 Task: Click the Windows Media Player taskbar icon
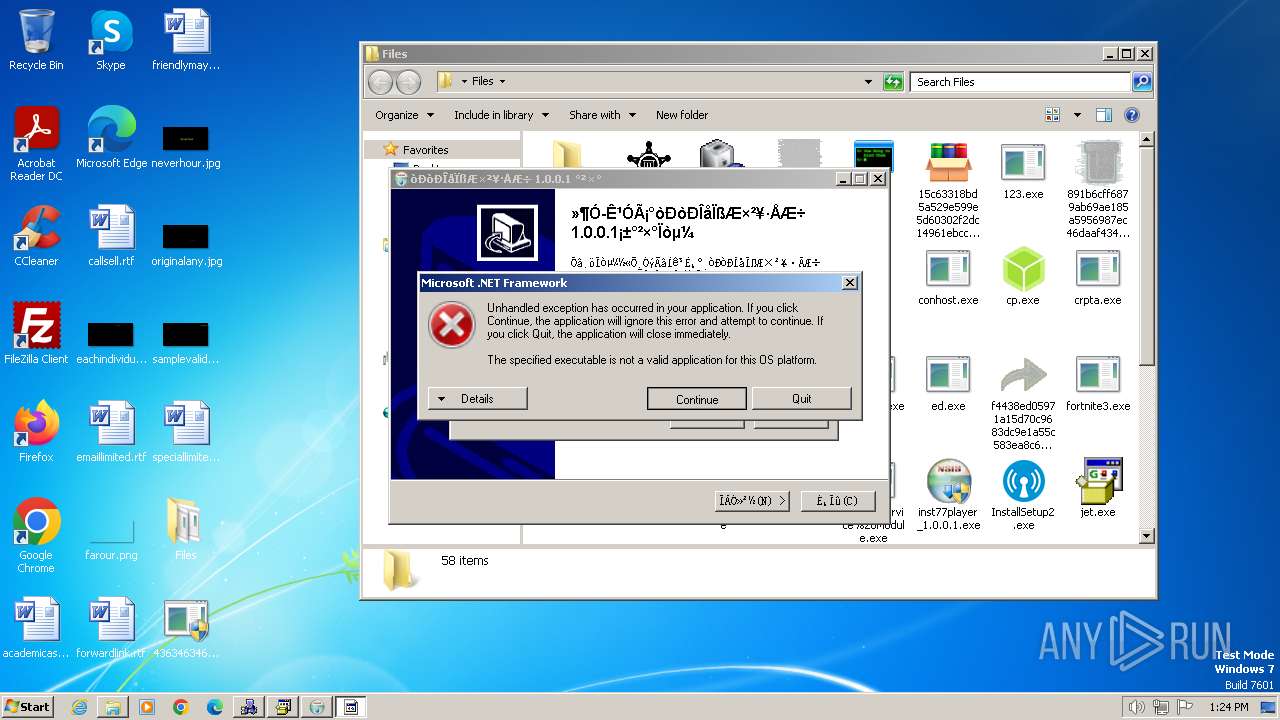click(x=147, y=707)
